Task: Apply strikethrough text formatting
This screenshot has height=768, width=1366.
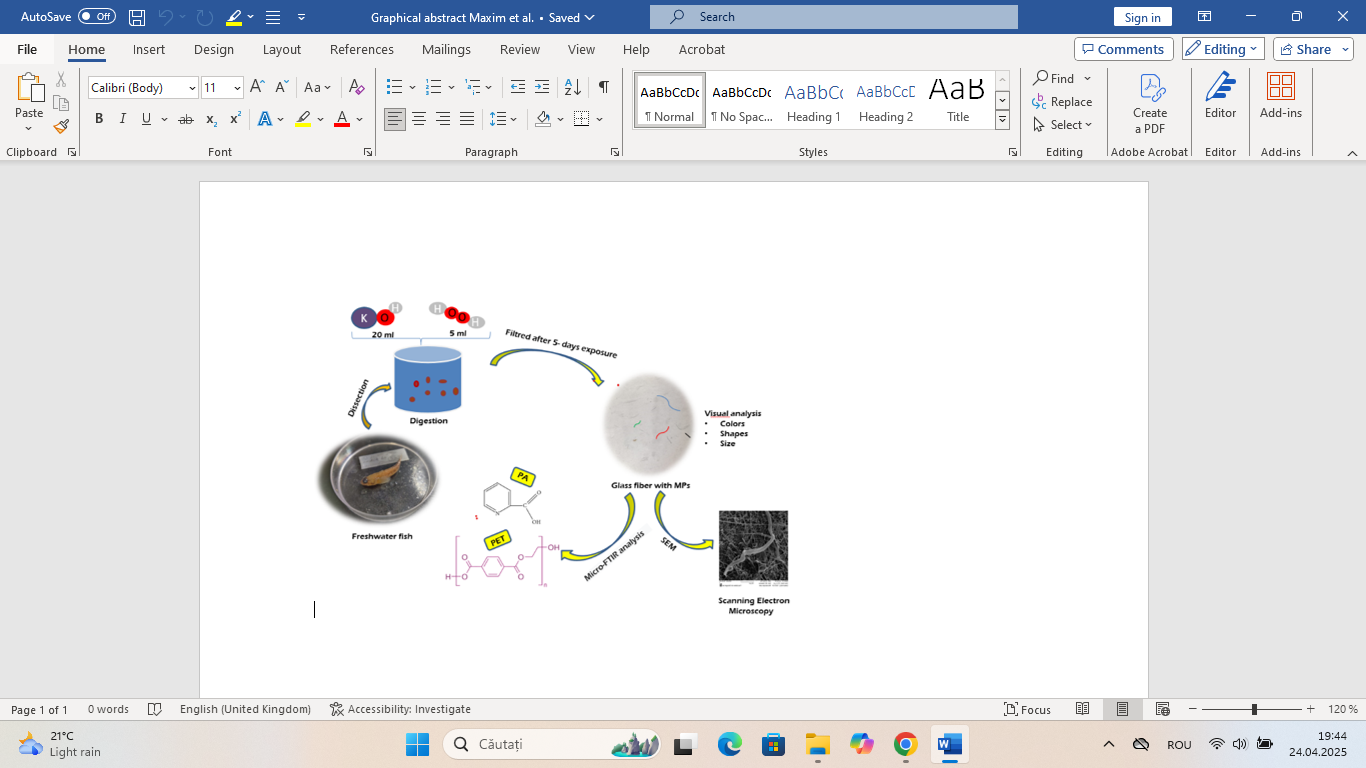Action: tap(185, 119)
